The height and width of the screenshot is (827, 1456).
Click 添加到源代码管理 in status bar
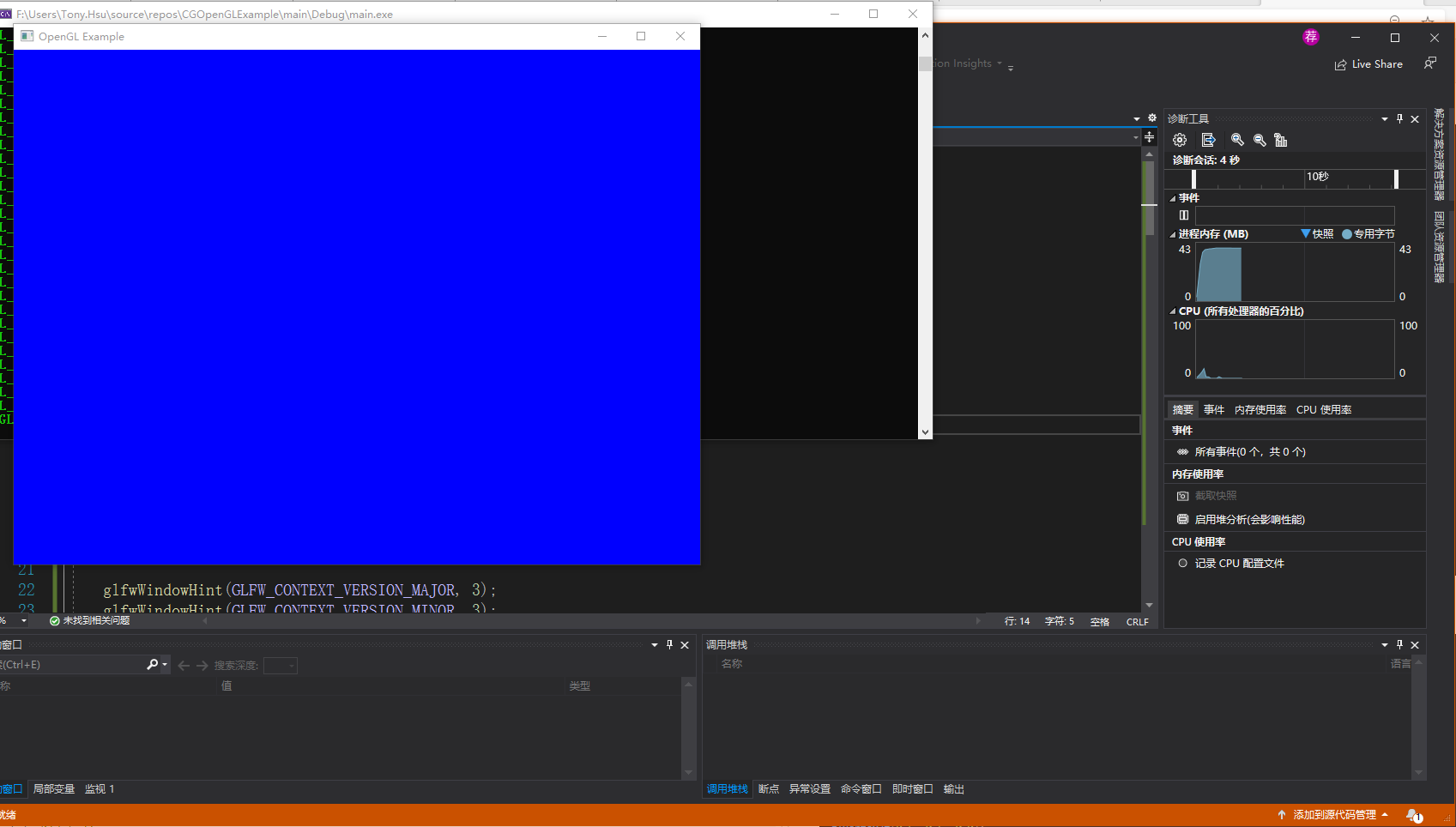click(x=1332, y=815)
